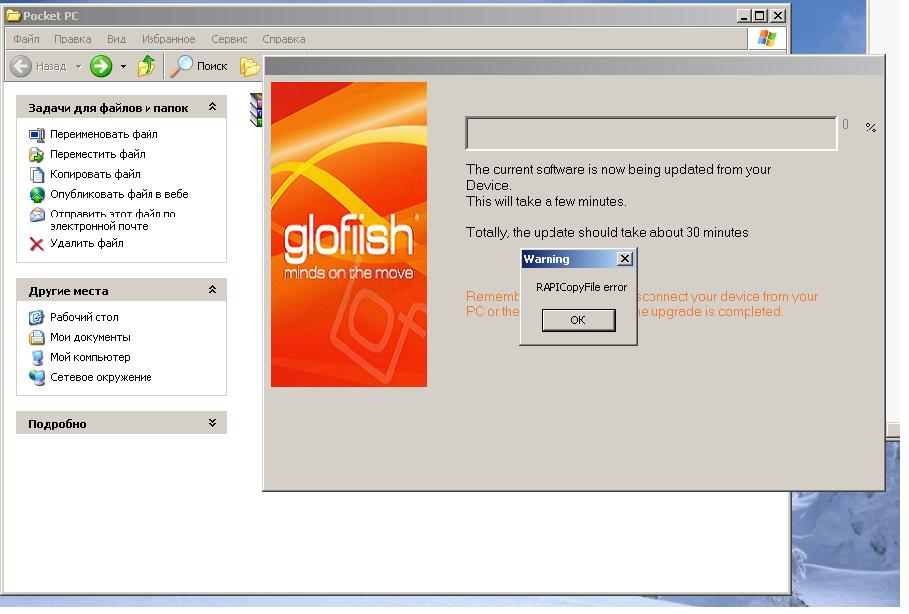
Task: Click the Folders toolbar icon
Action: coord(250,67)
